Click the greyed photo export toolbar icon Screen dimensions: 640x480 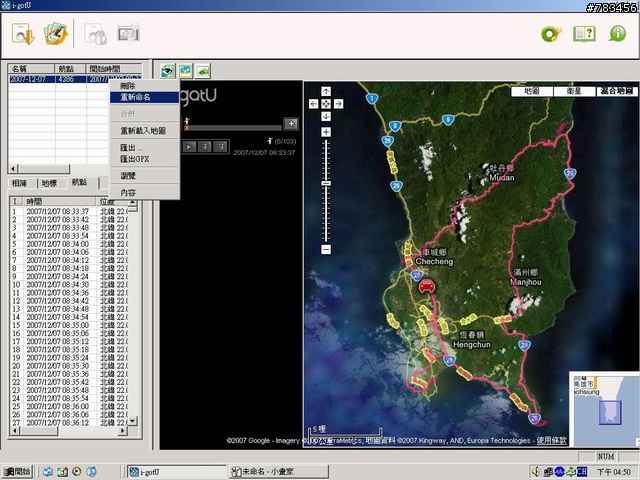(129, 33)
